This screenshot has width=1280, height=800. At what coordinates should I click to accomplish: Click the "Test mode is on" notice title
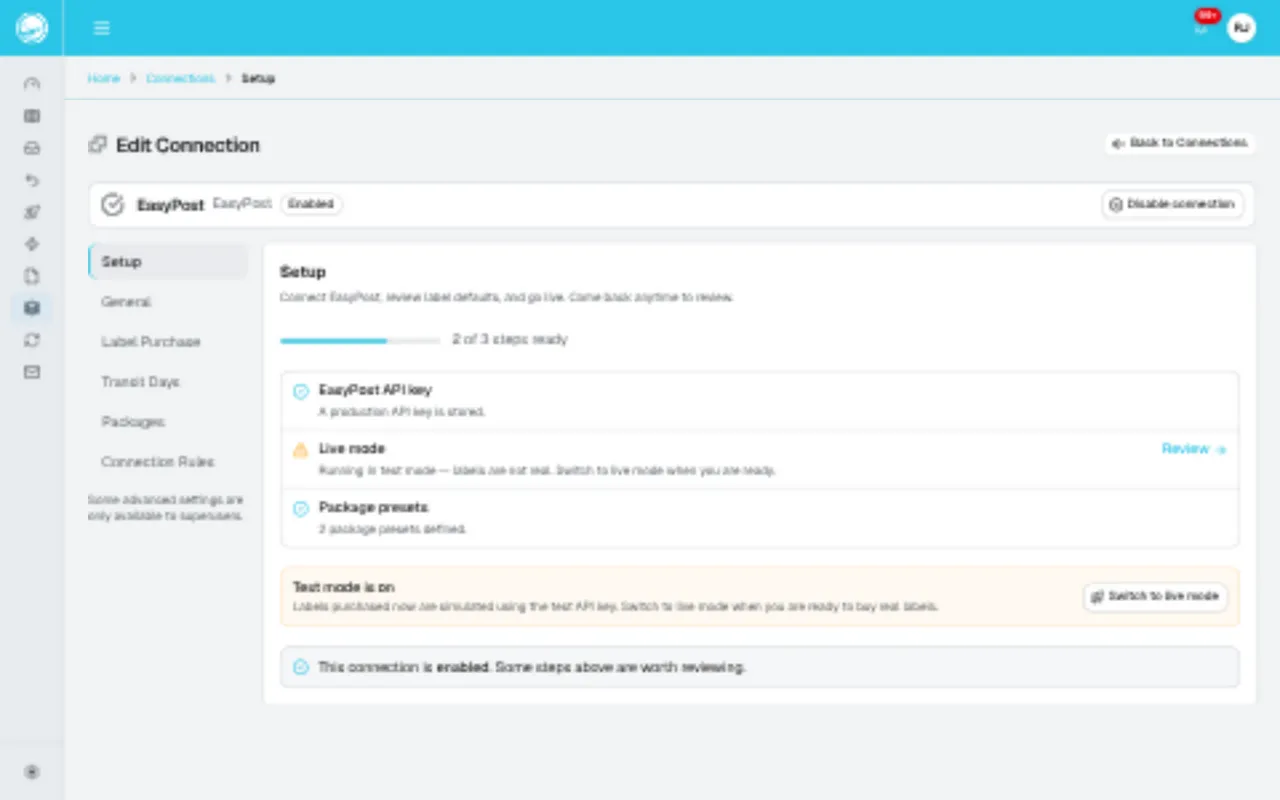(x=344, y=587)
